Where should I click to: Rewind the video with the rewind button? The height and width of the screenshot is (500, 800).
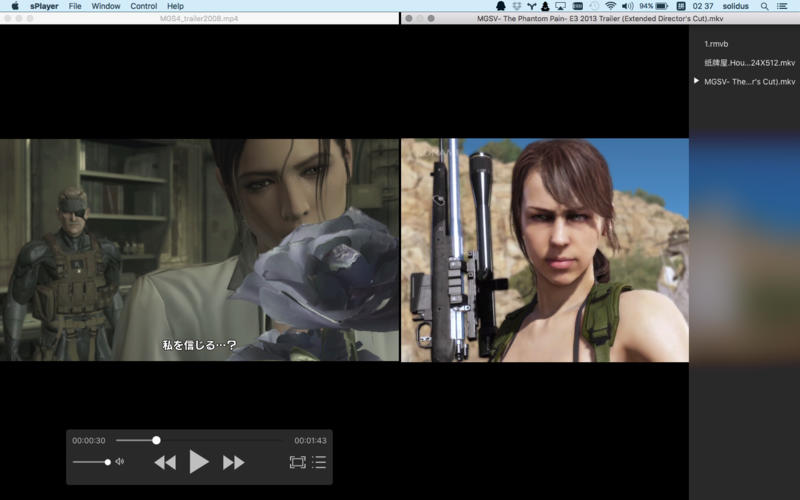click(165, 463)
